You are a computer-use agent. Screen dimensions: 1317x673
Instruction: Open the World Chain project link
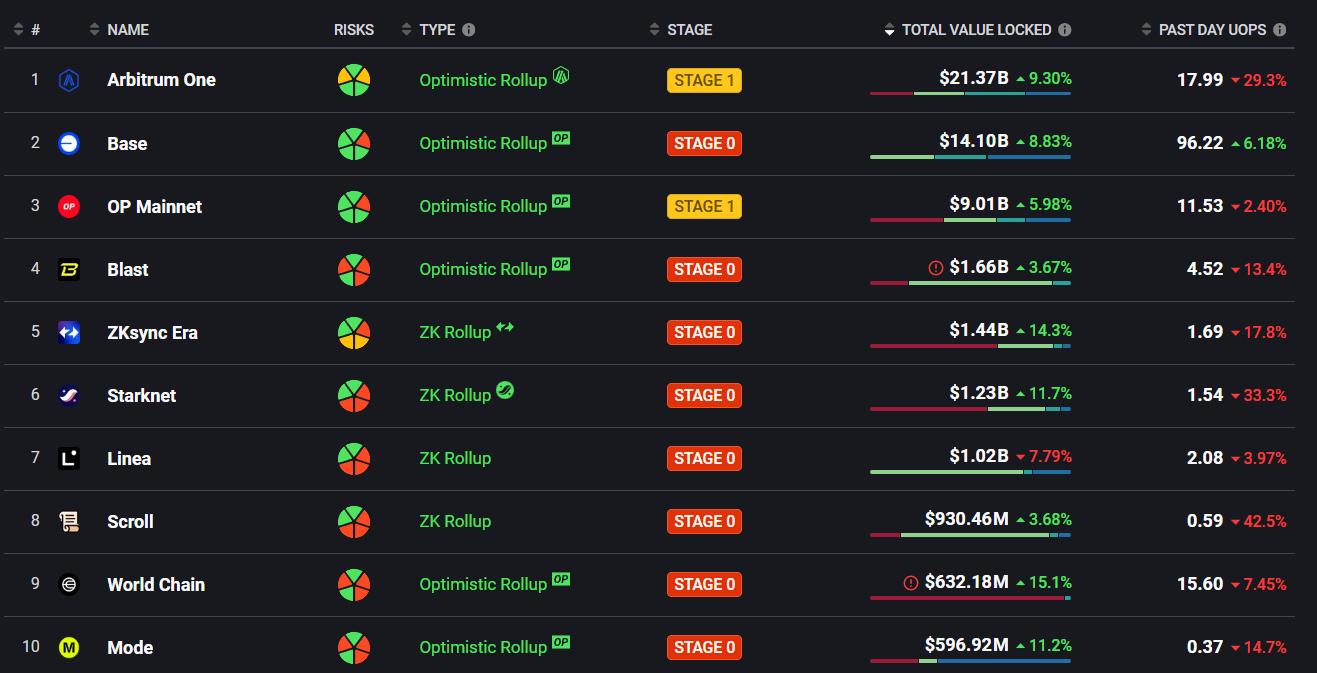pos(156,584)
